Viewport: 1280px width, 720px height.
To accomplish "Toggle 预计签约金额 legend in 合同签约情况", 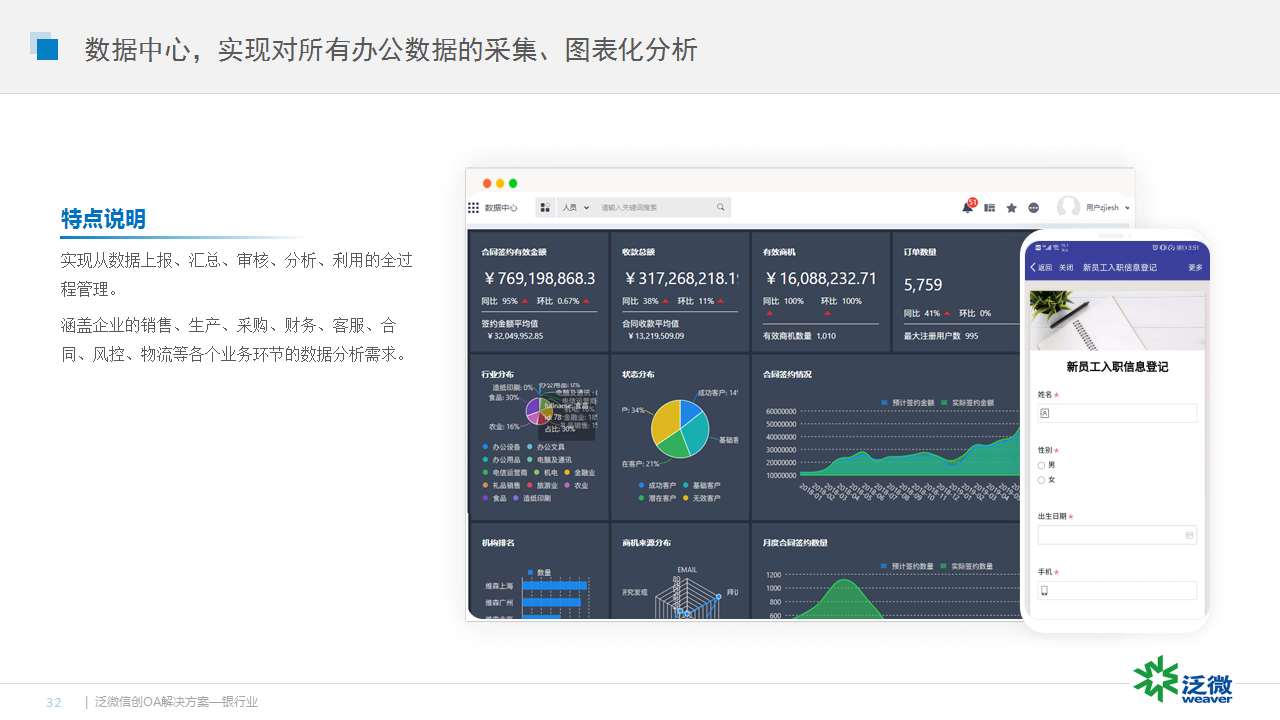I will coord(907,403).
